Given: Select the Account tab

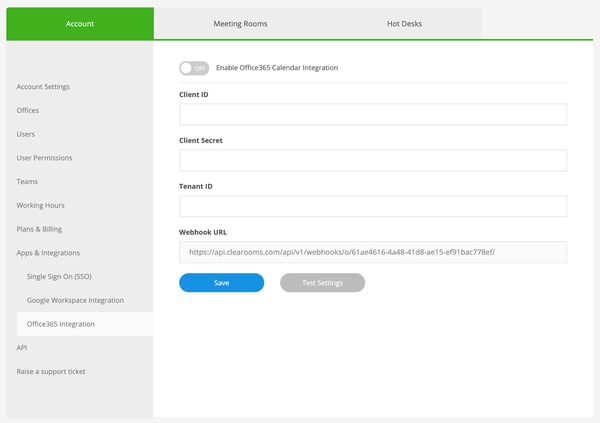Looking at the screenshot, I should coord(80,23).
